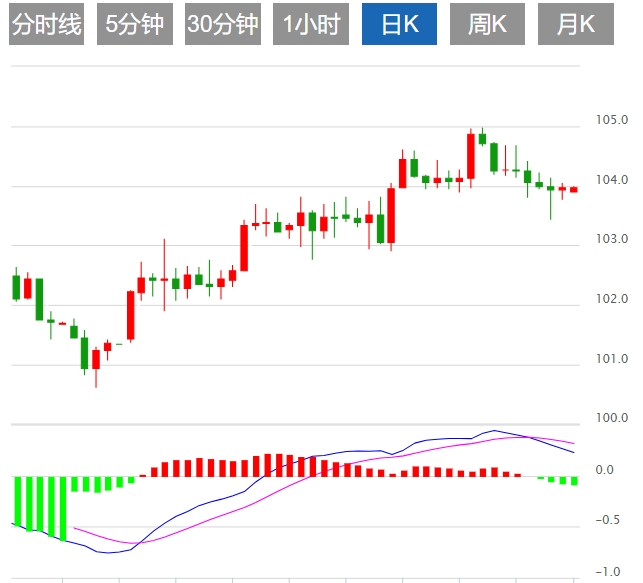
Task: Click the rightmost green MACD histogram bar
Action: [574, 481]
